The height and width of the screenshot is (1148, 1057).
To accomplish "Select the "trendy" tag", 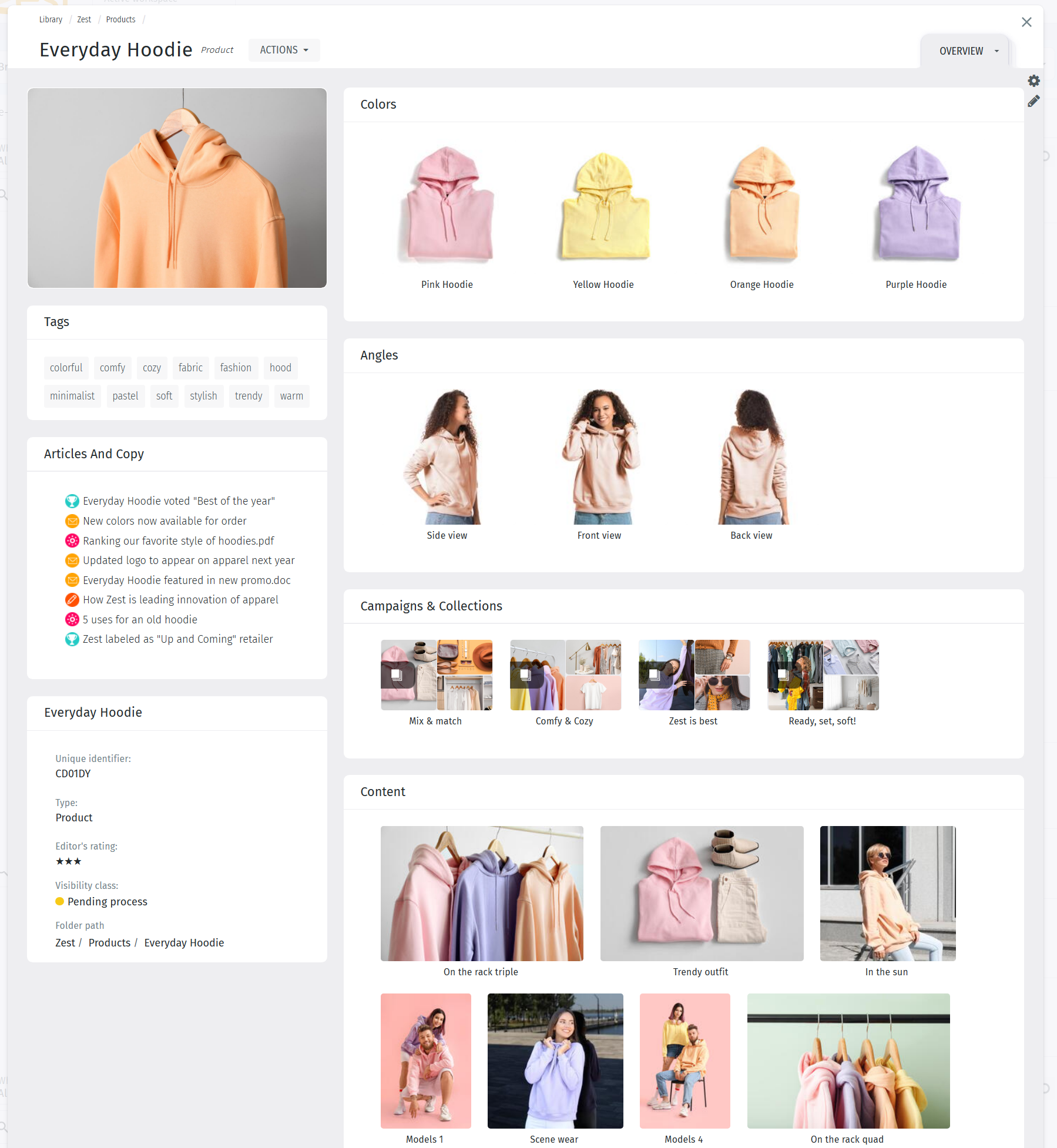I will coord(249,396).
